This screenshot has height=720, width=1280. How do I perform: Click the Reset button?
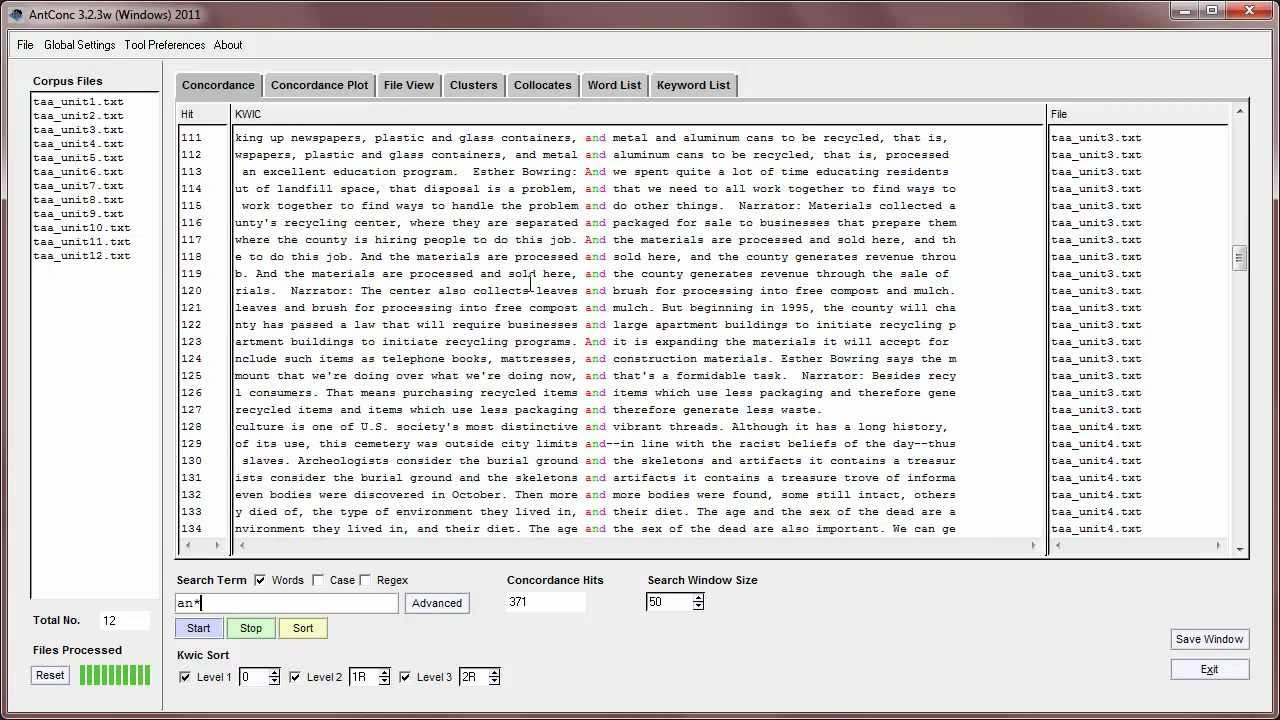tap(50, 675)
